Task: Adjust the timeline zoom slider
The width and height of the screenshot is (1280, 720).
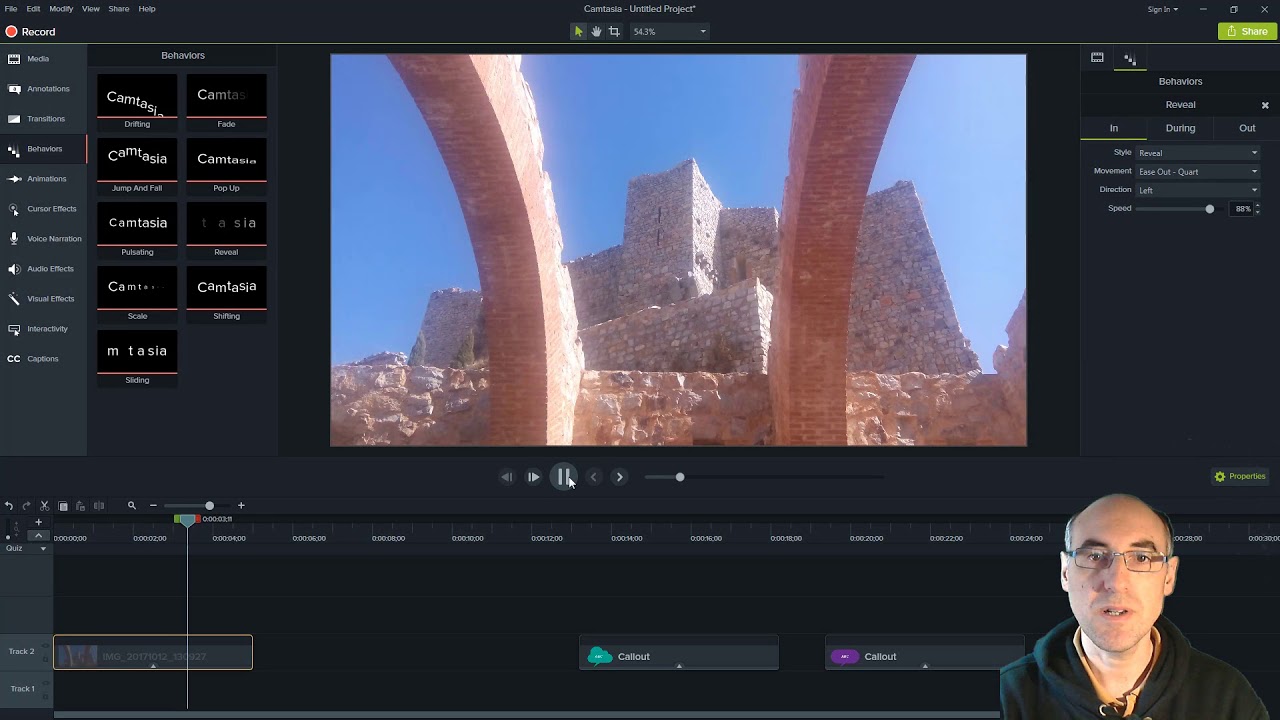Action: 209,506
